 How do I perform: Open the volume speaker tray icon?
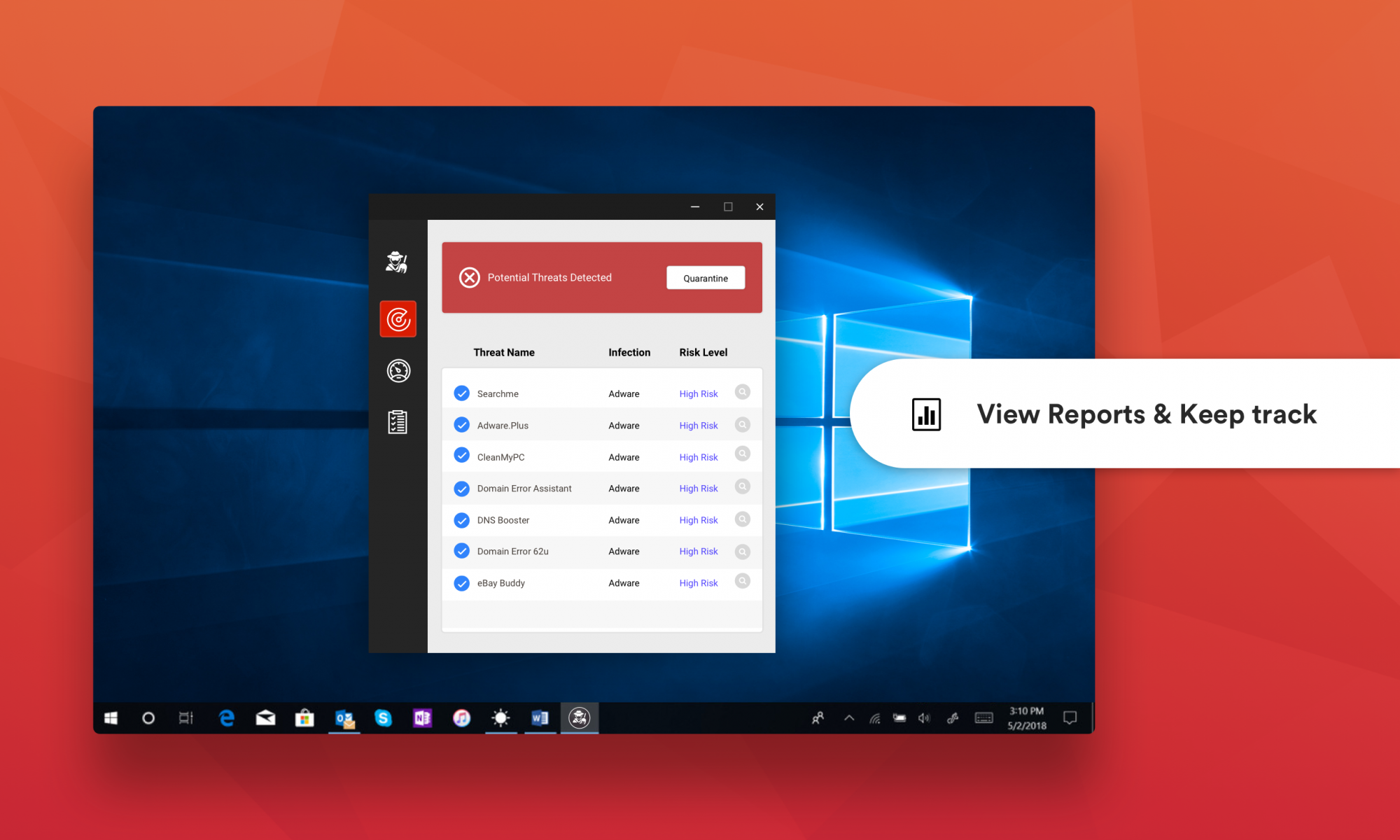[925, 718]
